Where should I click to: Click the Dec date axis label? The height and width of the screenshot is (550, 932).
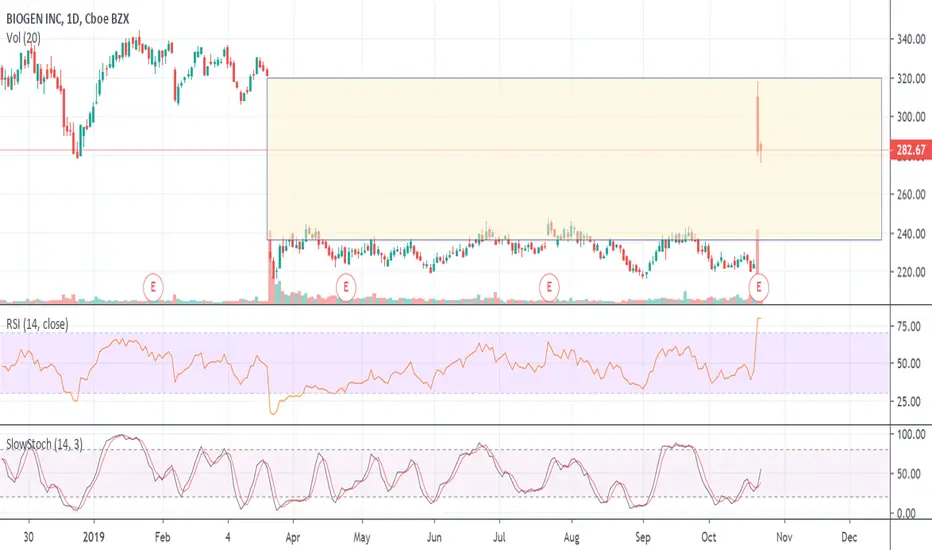[x=849, y=537]
